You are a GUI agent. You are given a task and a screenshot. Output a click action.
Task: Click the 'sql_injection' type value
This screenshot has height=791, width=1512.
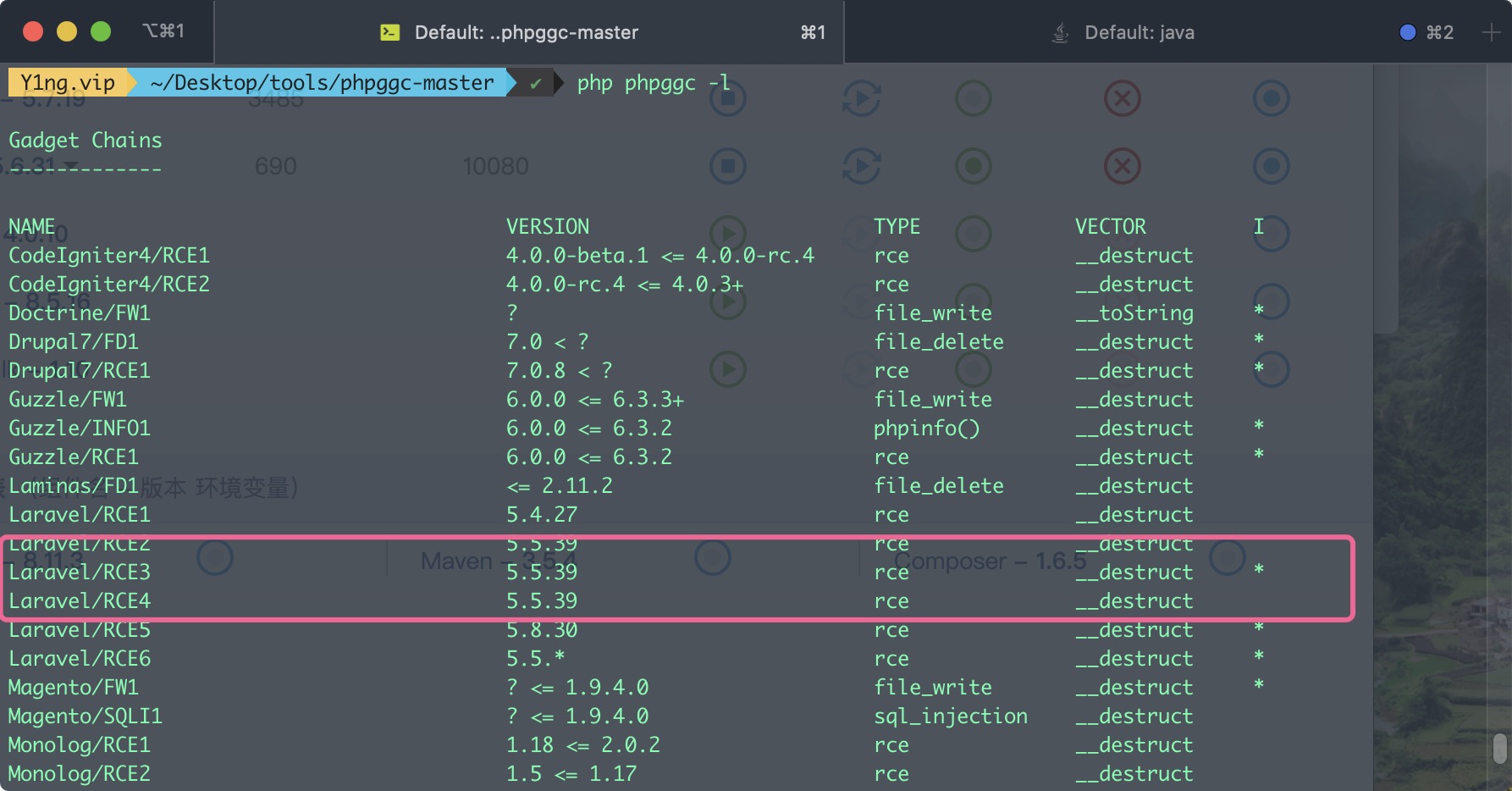(x=951, y=716)
